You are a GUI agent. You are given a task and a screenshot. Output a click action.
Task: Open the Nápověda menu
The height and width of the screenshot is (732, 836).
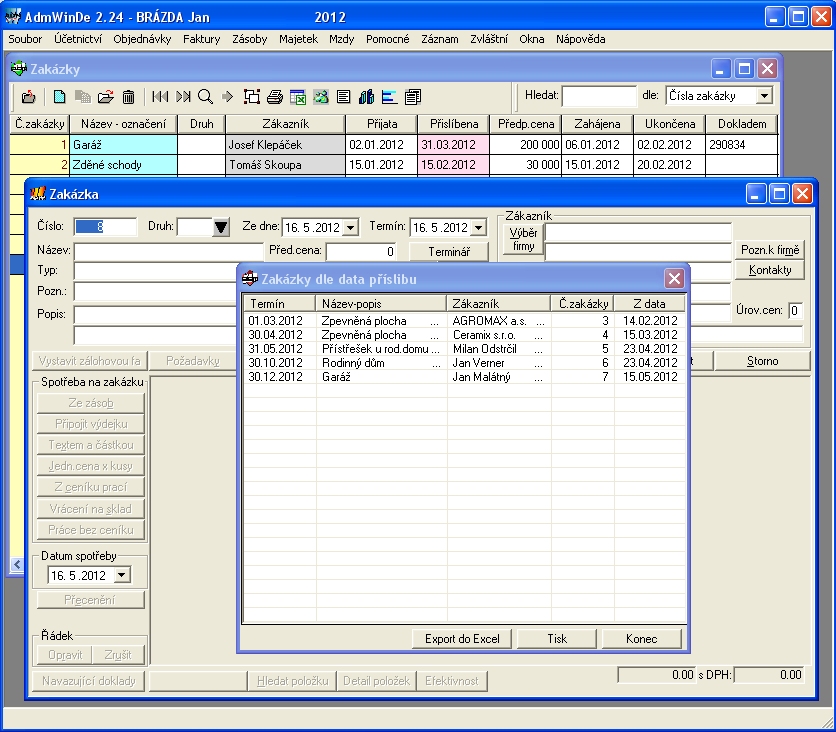coord(580,39)
